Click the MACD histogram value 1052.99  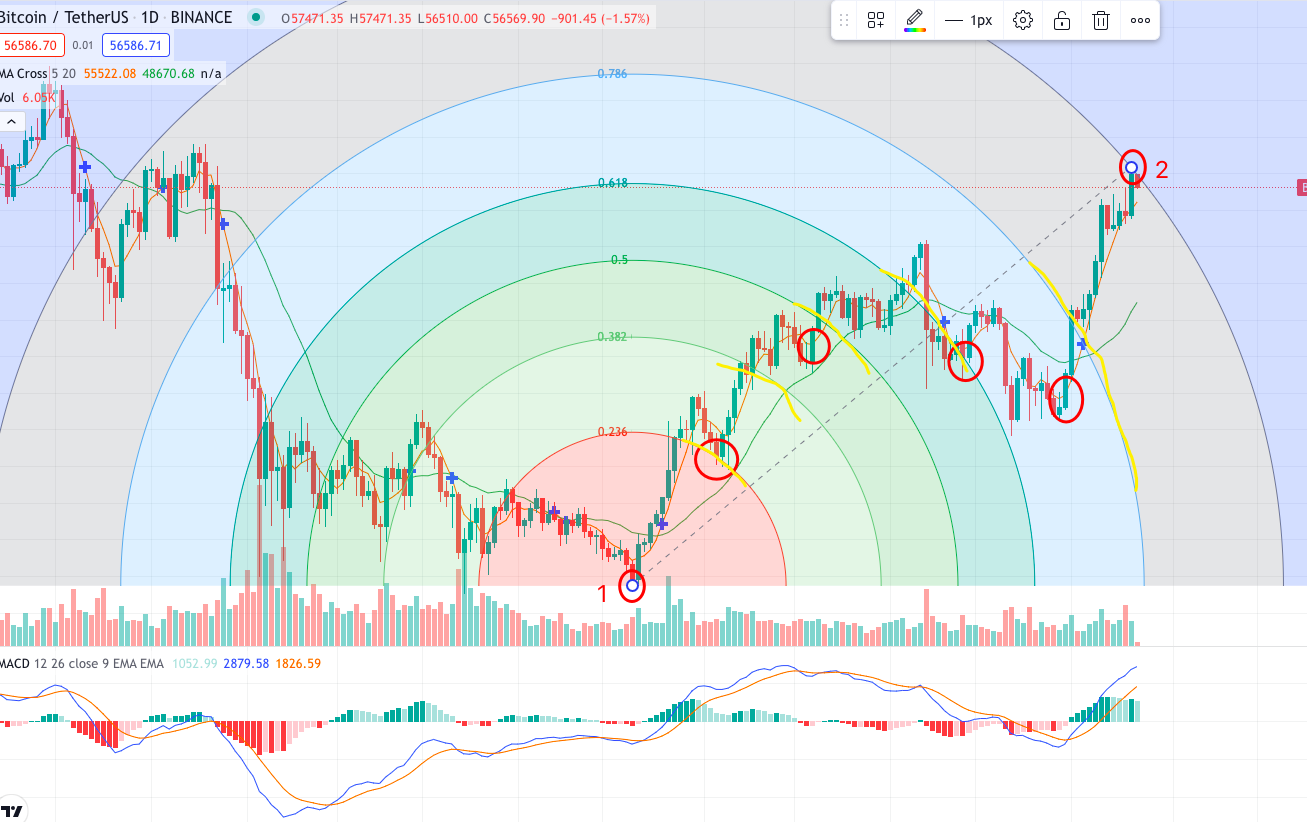pyautogui.click(x=195, y=663)
